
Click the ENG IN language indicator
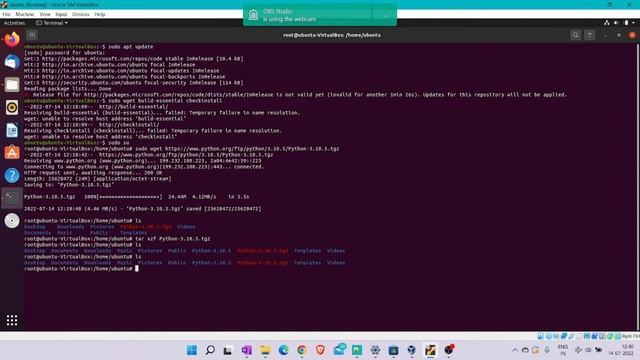click(x=563, y=350)
